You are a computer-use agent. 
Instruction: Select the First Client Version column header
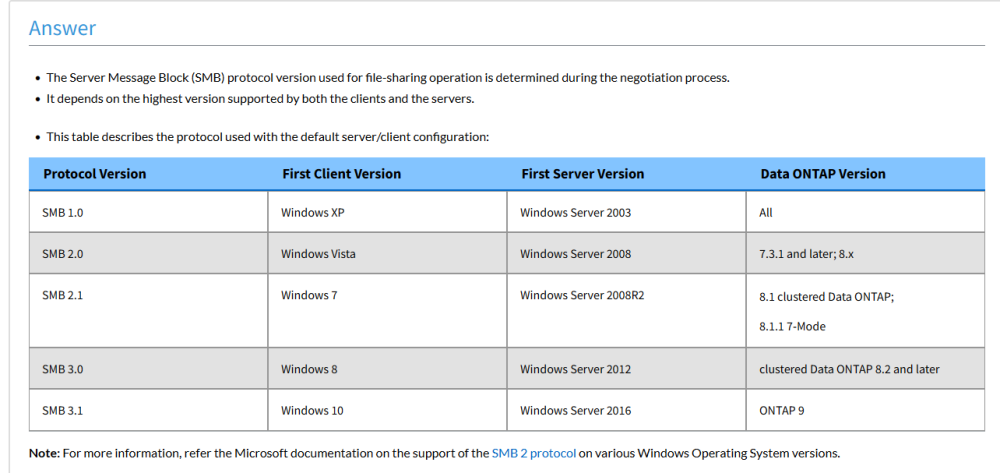click(387, 174)
